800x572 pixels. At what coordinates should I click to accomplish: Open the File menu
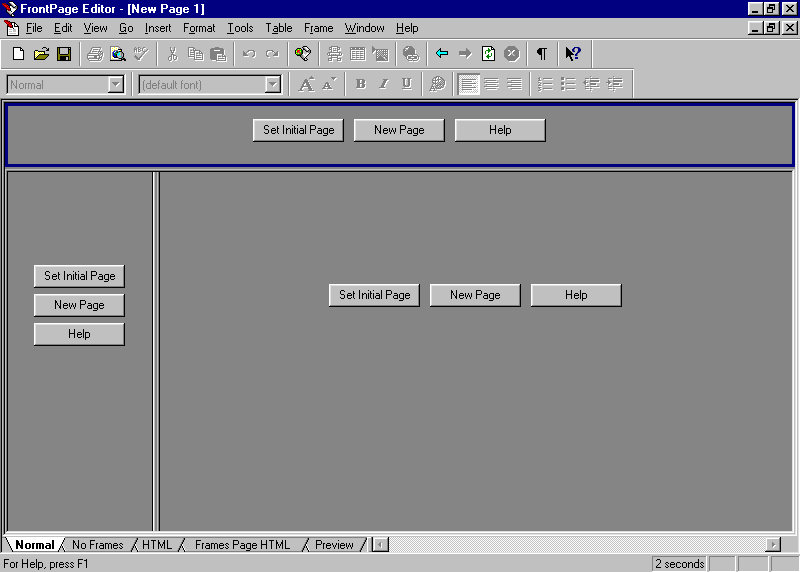pos(34,28)
